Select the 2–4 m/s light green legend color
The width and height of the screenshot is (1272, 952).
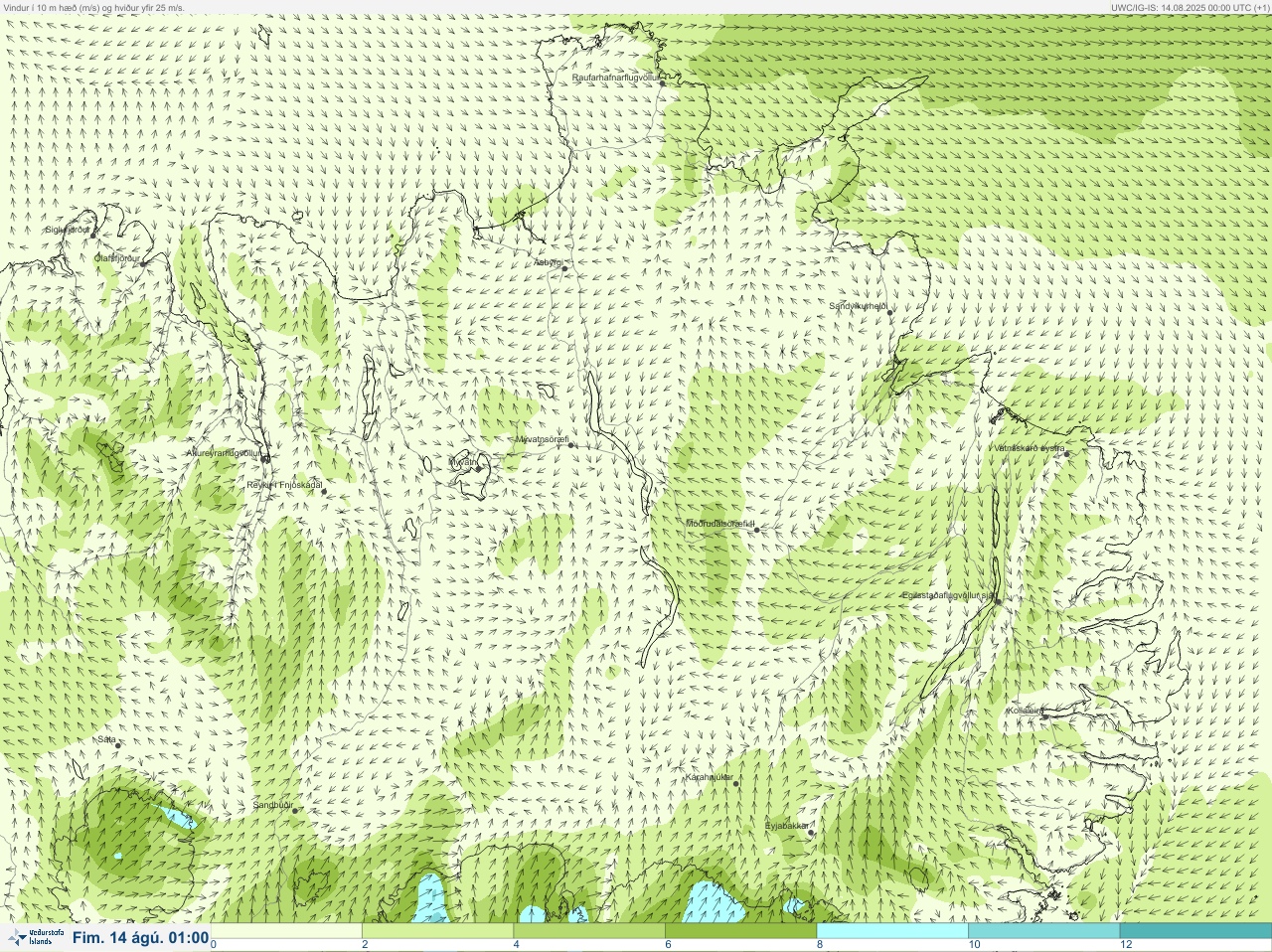pos(438,931)
